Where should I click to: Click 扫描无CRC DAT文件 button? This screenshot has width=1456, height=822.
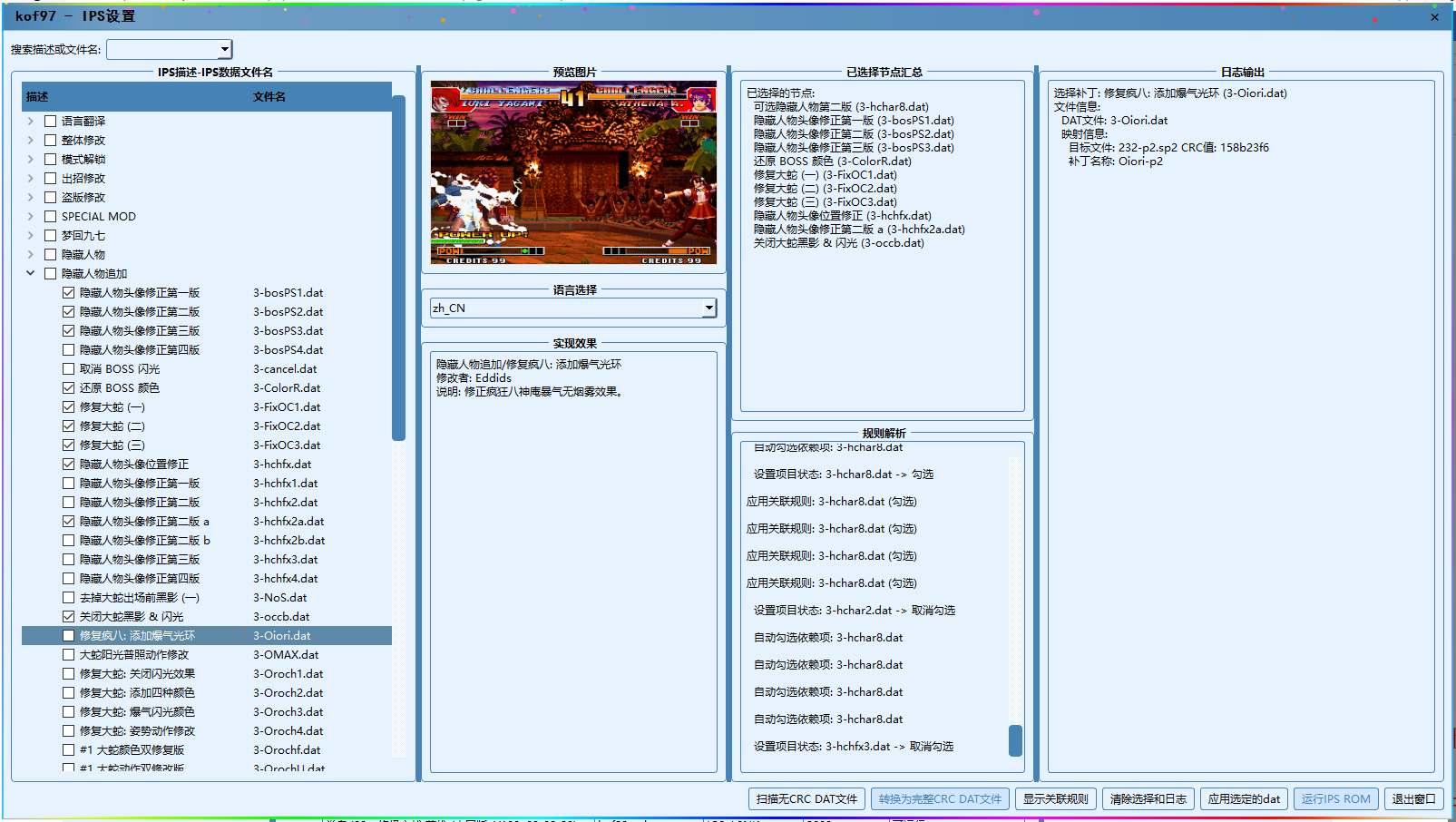pos(806,798)
